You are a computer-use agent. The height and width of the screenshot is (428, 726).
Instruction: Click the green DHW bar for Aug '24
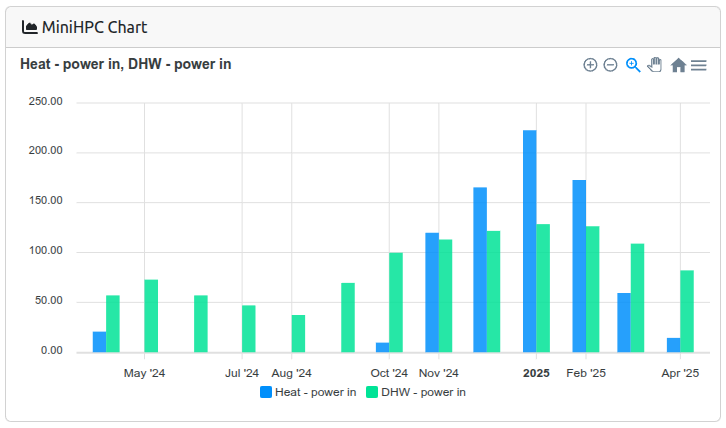(x=298, y=333)
